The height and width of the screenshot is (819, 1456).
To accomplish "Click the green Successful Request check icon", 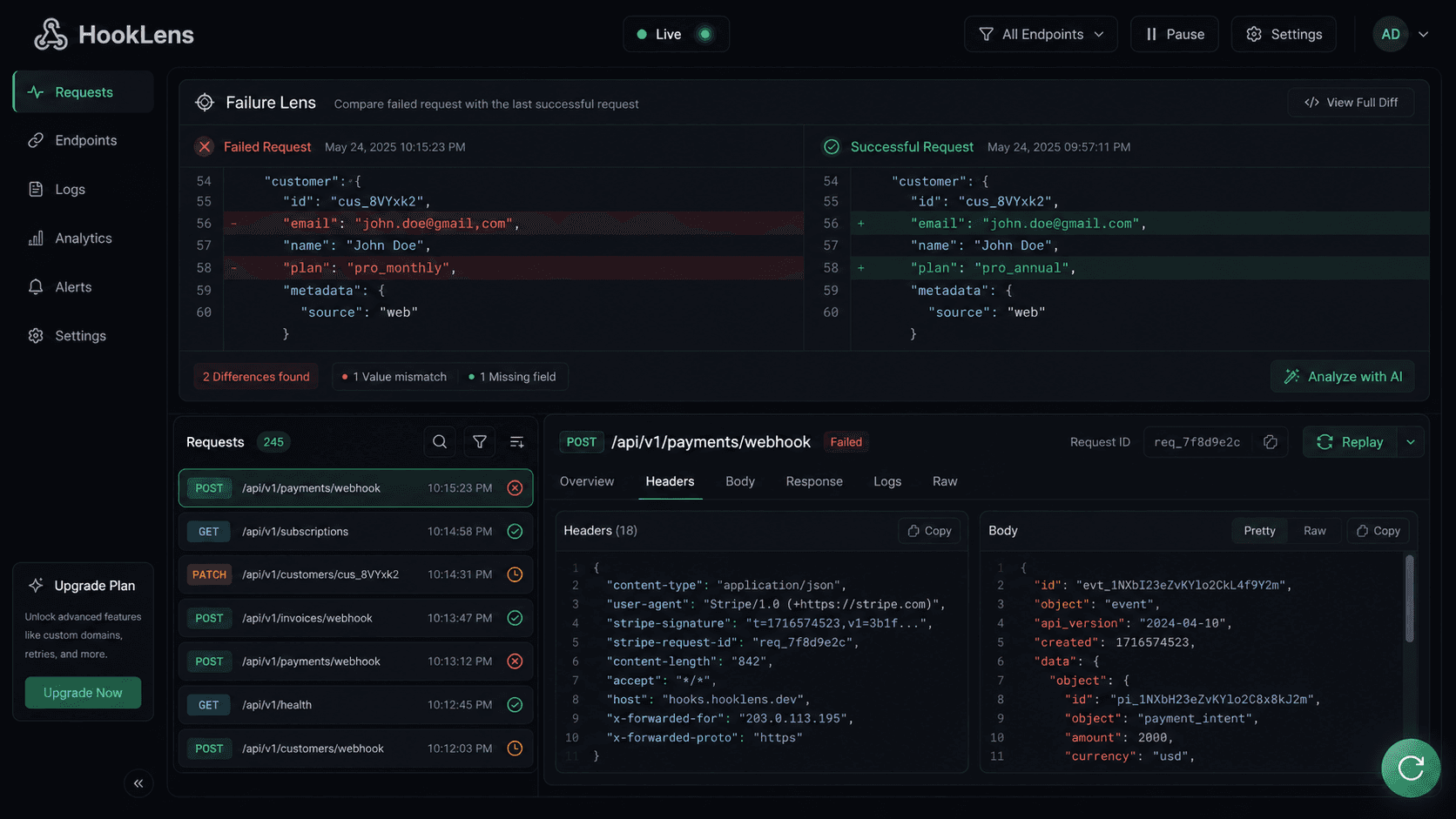I will pos(832,147).
